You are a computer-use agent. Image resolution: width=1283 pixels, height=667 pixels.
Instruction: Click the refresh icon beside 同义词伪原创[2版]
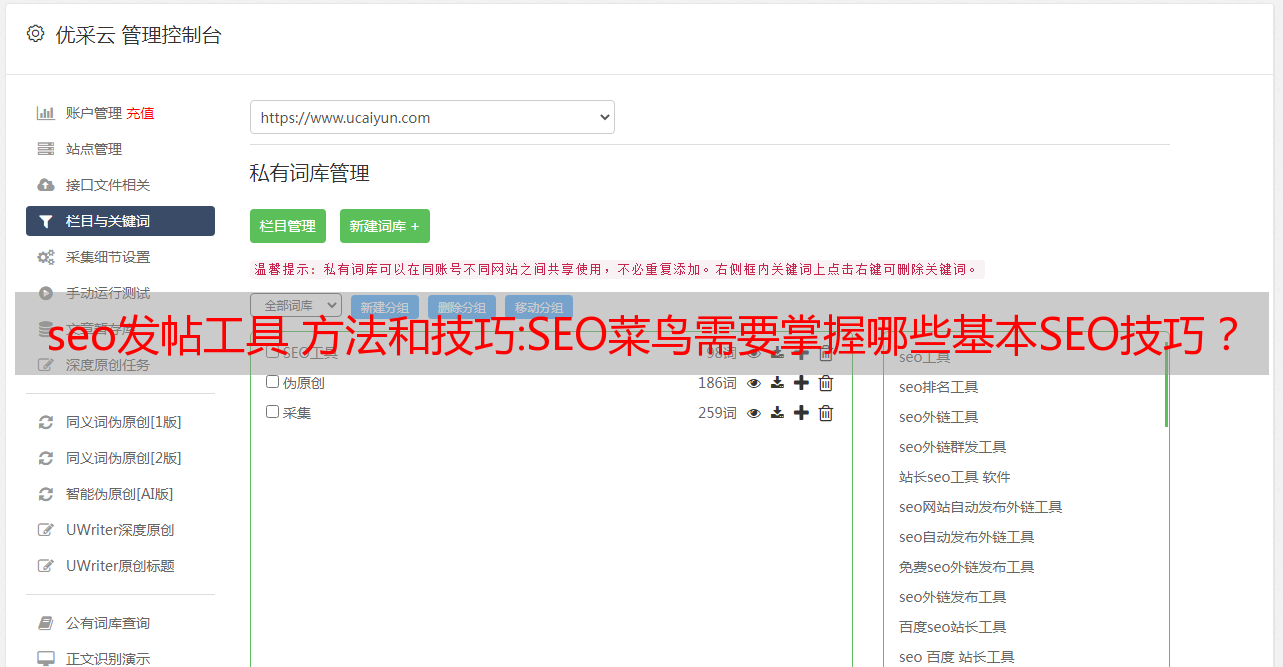pyautogui.click(x=45, y=458)
